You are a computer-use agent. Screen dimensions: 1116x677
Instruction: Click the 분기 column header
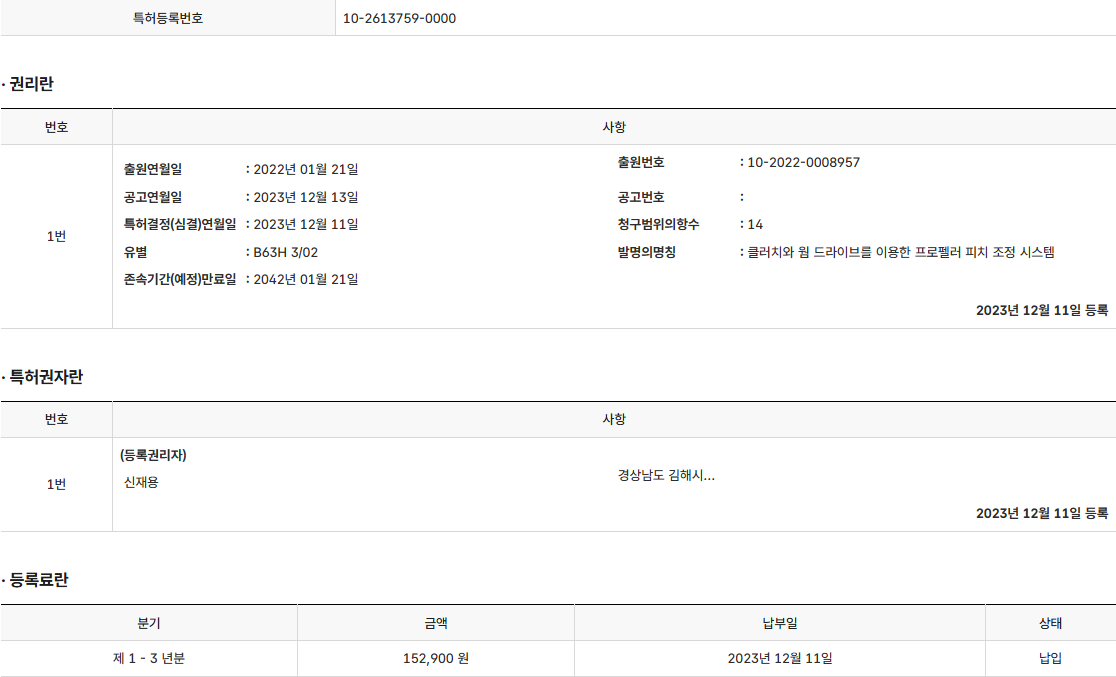[148, 623]
